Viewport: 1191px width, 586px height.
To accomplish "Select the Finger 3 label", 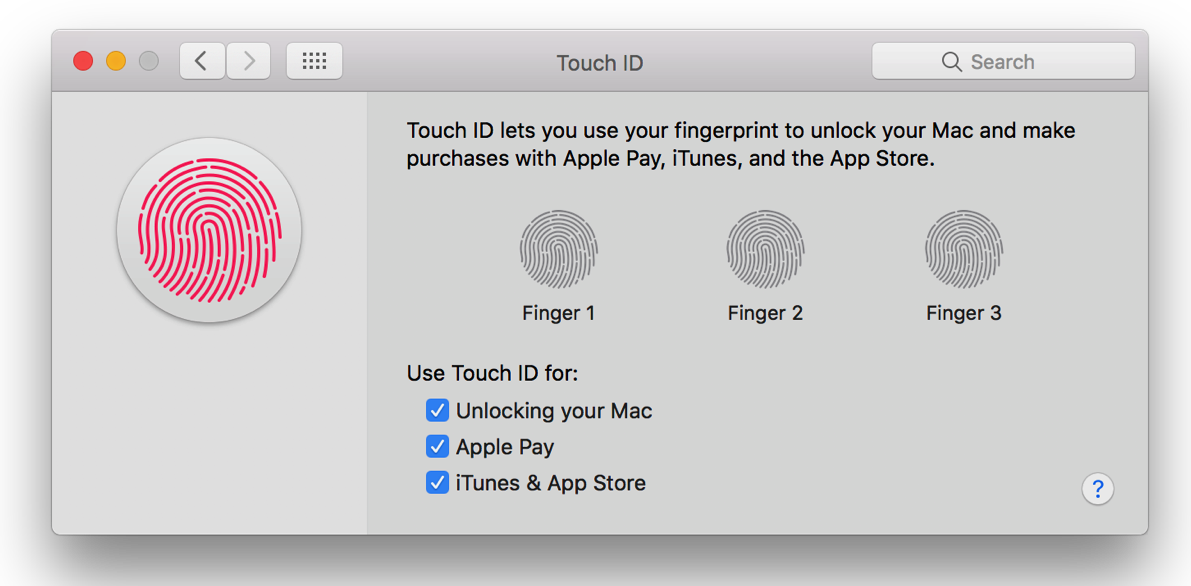I will coord(964,312).
